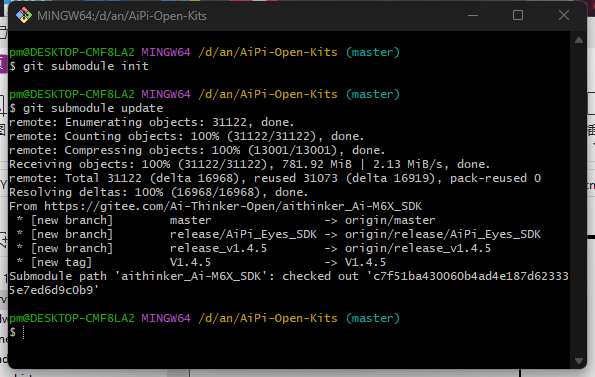Screen dimensions: 595x377
Task: Click the 'git submodule update' command line
Action: 86,108
